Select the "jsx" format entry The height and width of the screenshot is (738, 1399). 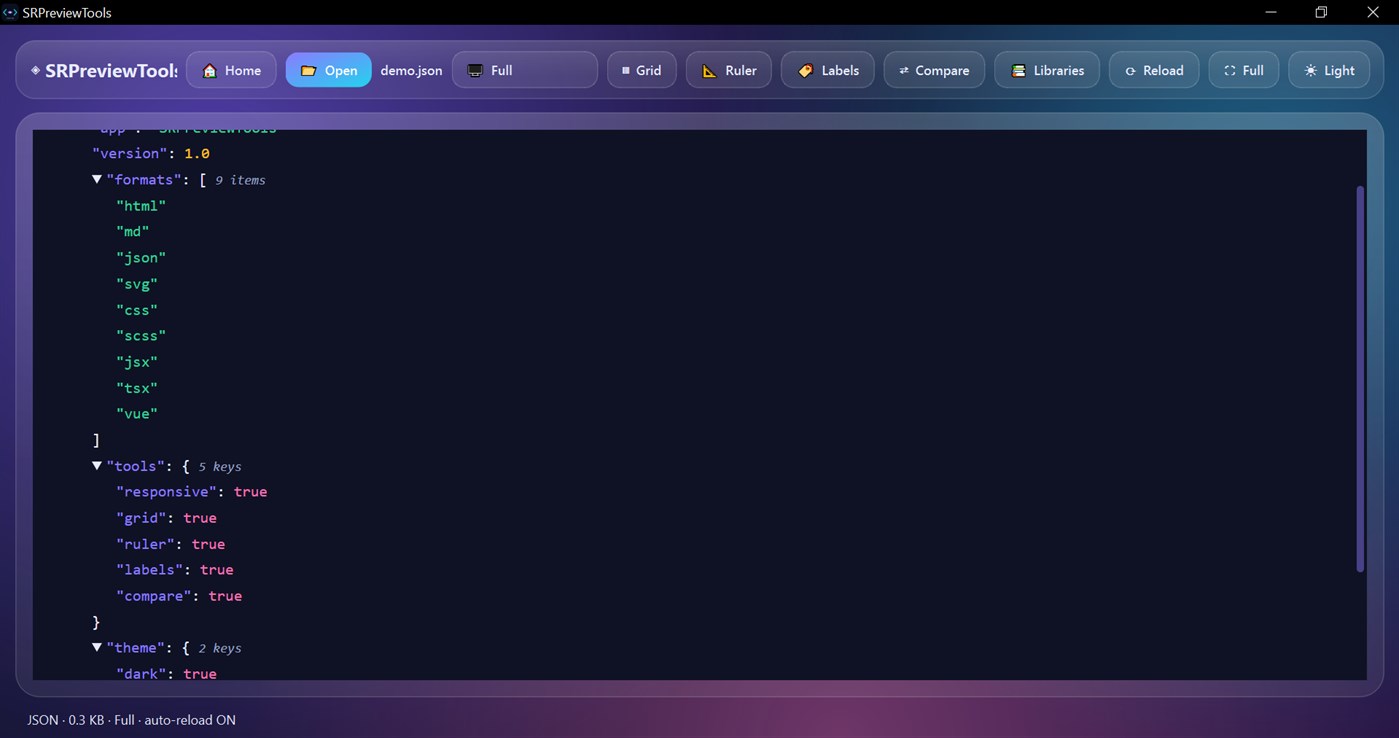click(x=137, y=361)
